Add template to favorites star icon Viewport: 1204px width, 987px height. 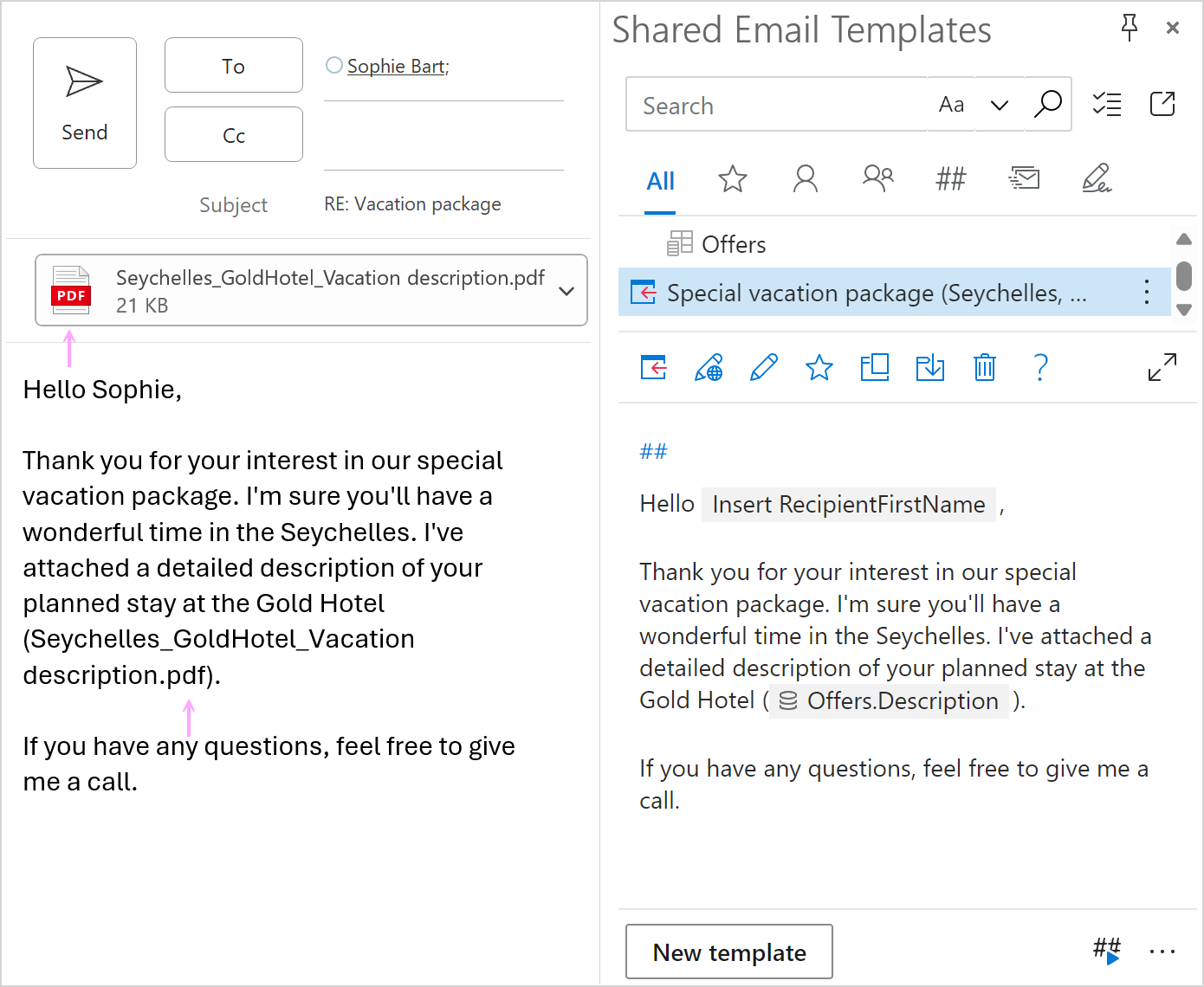coord(819,368)
